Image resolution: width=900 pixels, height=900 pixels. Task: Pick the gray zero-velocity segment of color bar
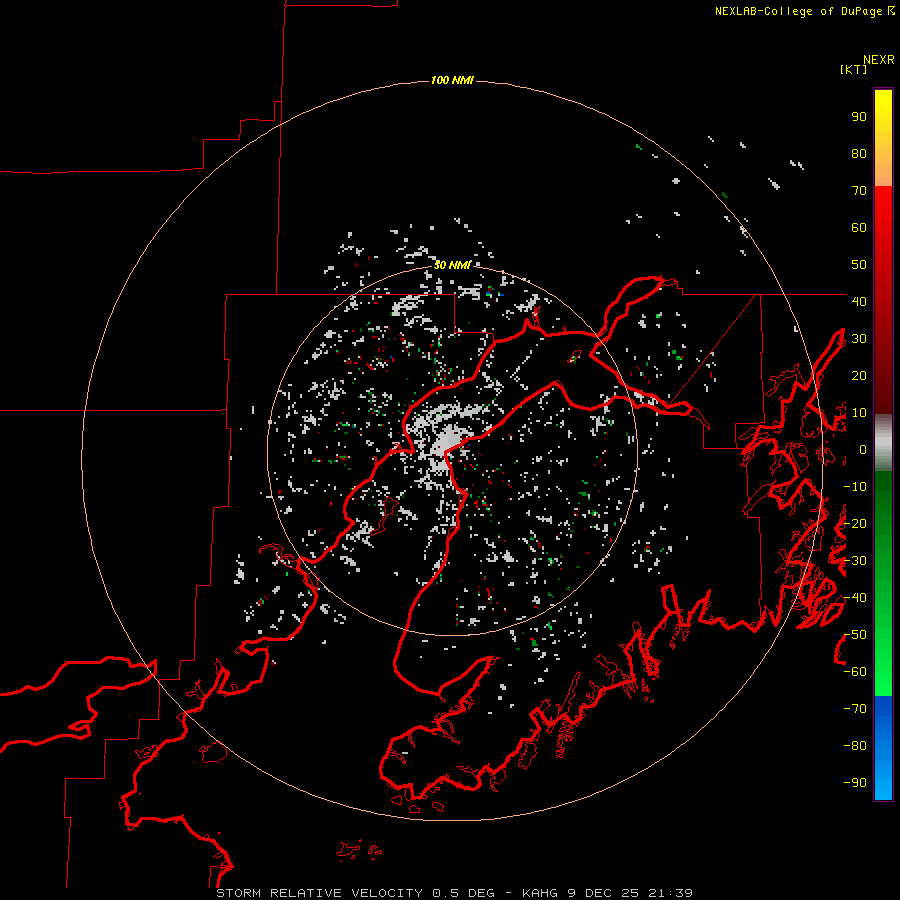pyautogui.click(x=883, y=443)
